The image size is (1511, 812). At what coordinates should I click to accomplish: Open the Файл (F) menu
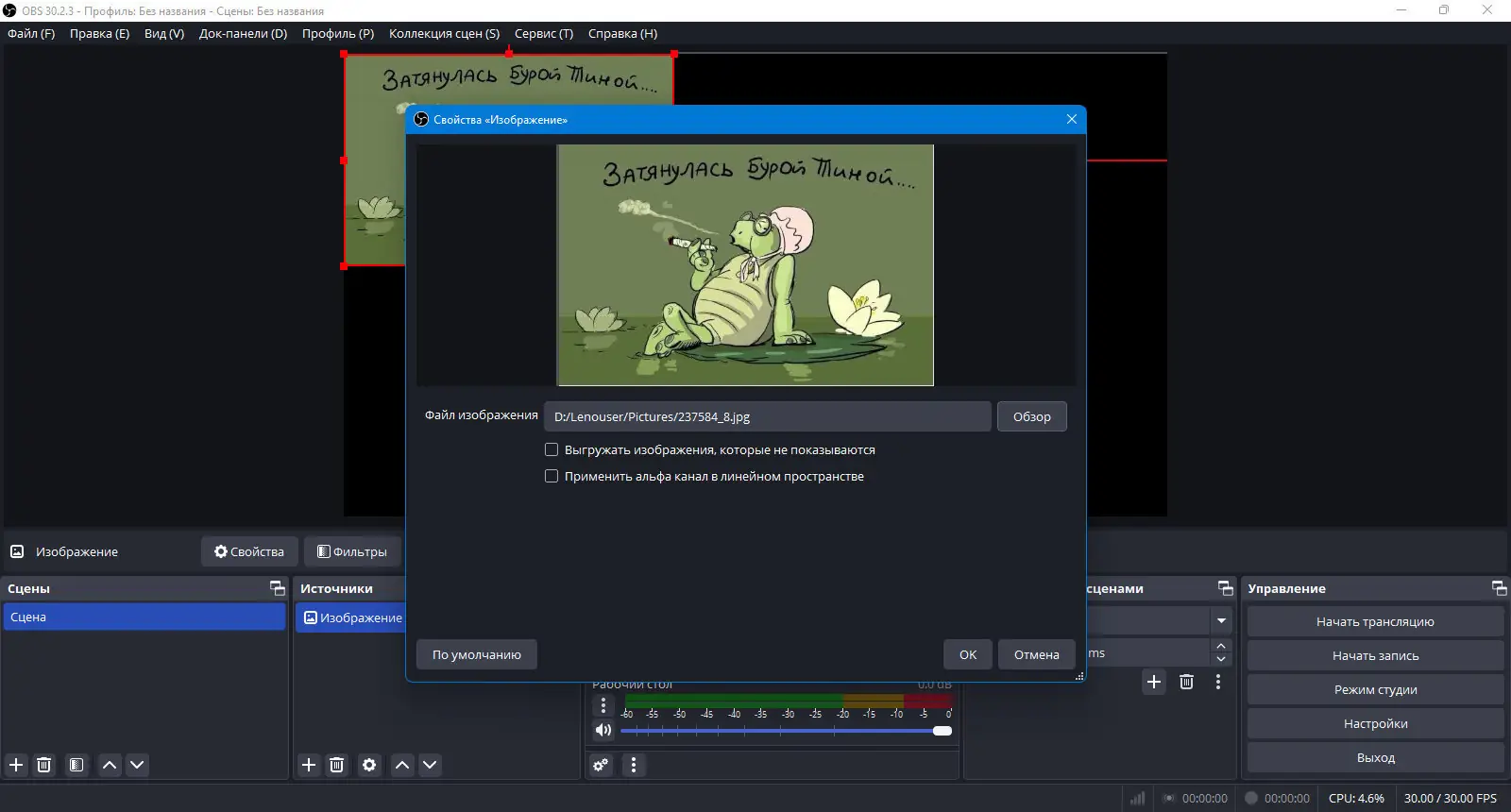(x=31, y=33)
